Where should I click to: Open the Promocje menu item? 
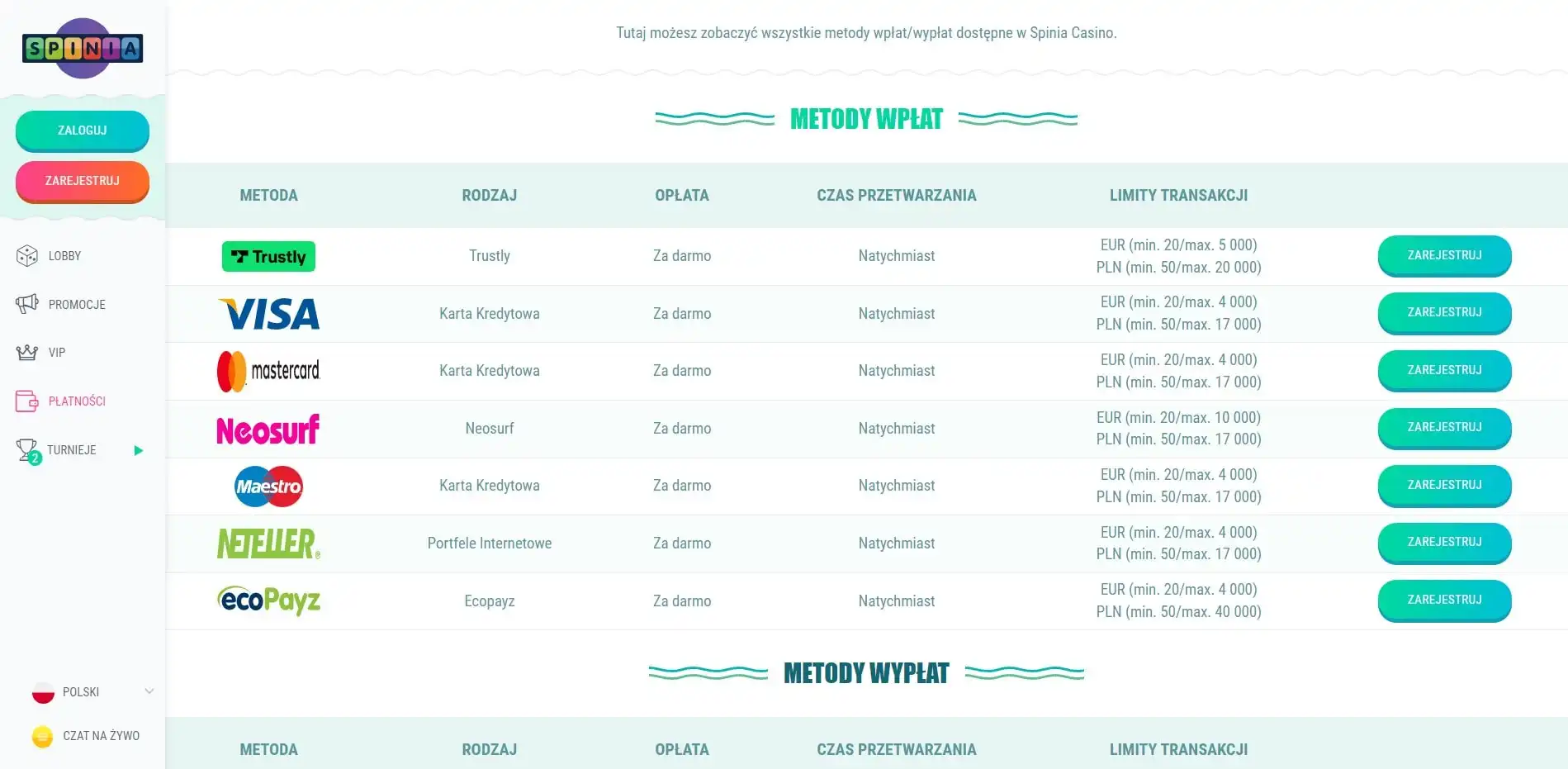coord(77,305)
